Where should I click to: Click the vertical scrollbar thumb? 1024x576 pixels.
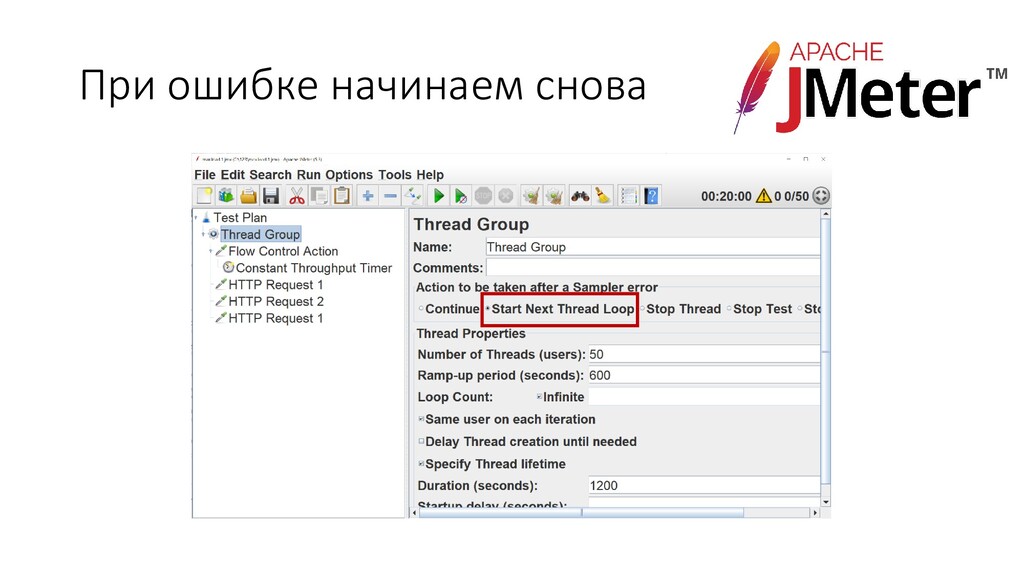tap(825, 353)
